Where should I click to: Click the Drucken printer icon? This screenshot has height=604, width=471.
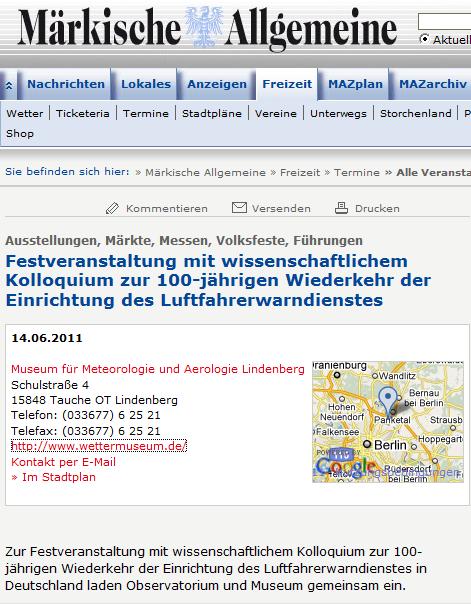(341, 208)
